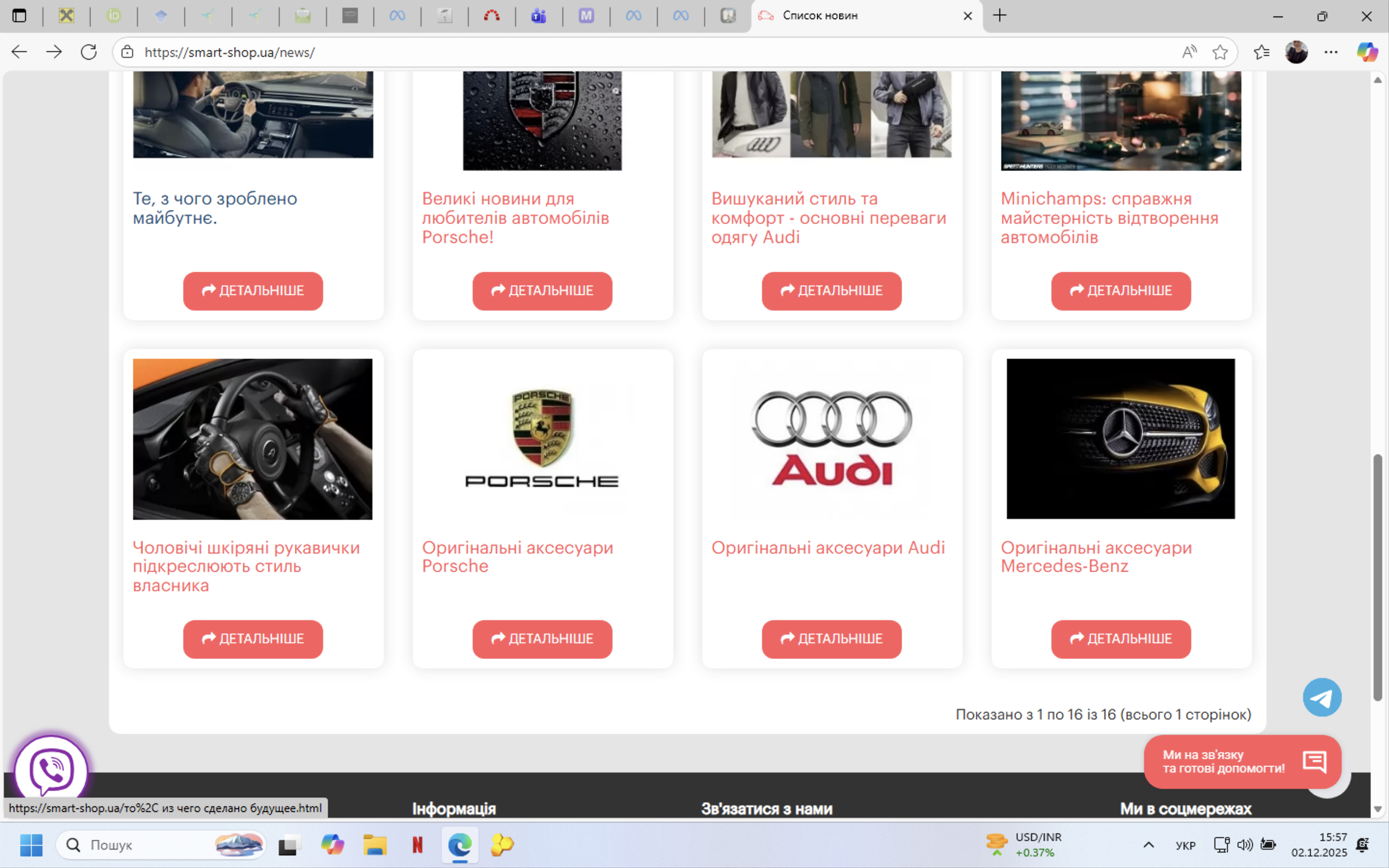Open the Minichamps news article title link
This screenshot has height=868, width=1389.
click(x=1109, y=217)
